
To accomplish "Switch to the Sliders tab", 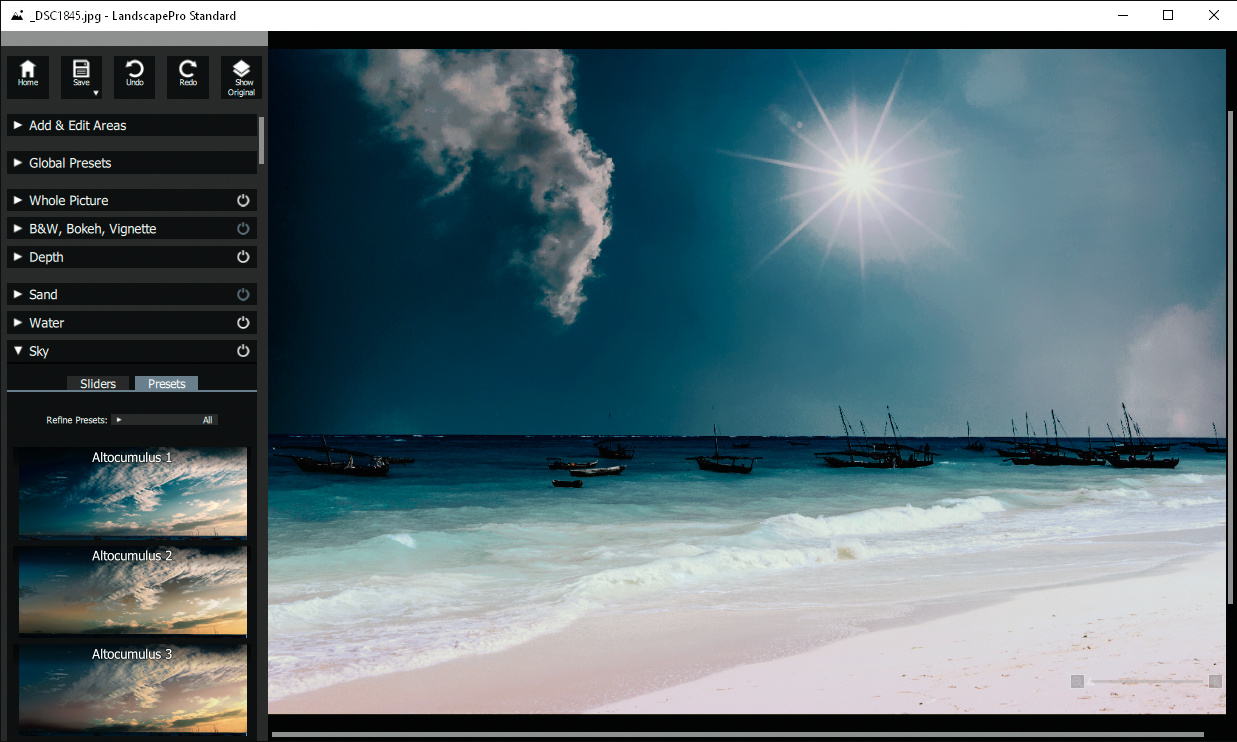I will coord(98,384).
